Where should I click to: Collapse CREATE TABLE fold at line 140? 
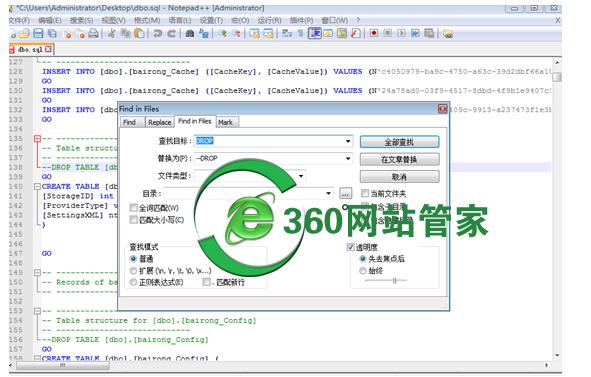click(37, 186)
